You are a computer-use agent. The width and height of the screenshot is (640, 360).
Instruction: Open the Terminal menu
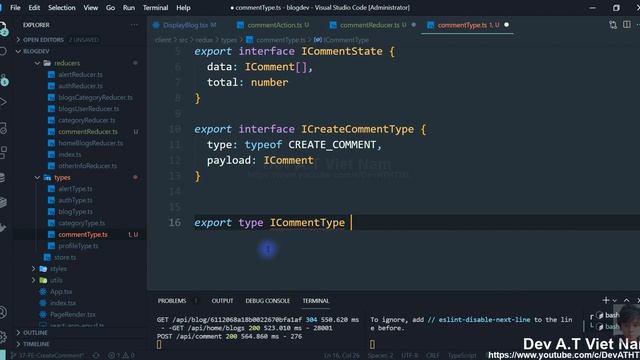[x=156, y=8]
